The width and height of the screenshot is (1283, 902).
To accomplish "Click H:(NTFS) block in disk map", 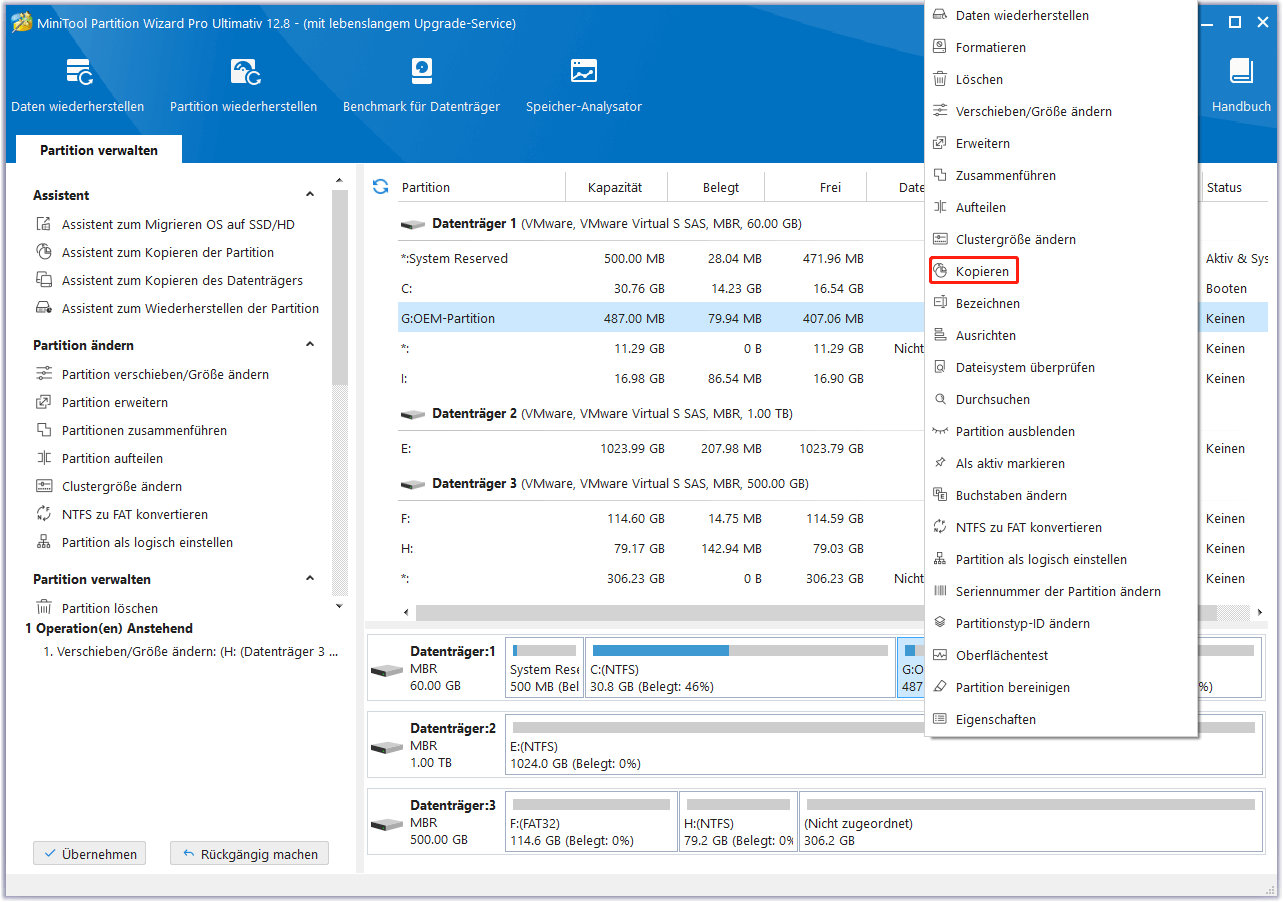I will point(738,821).
